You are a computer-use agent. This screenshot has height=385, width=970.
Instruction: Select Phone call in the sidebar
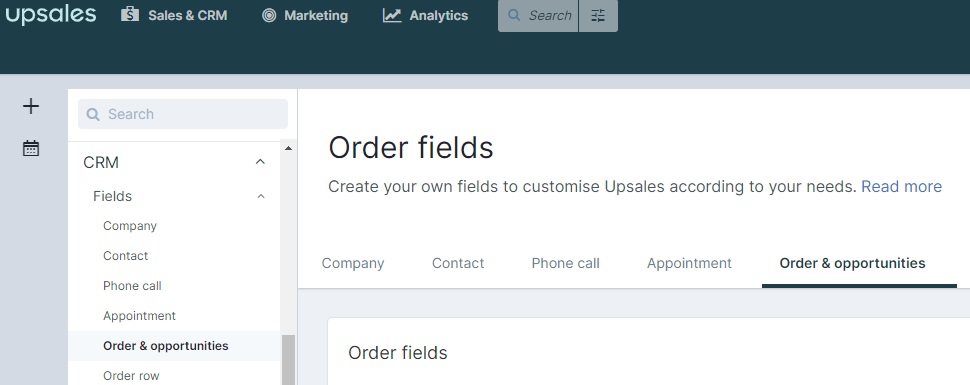[132, 286]
